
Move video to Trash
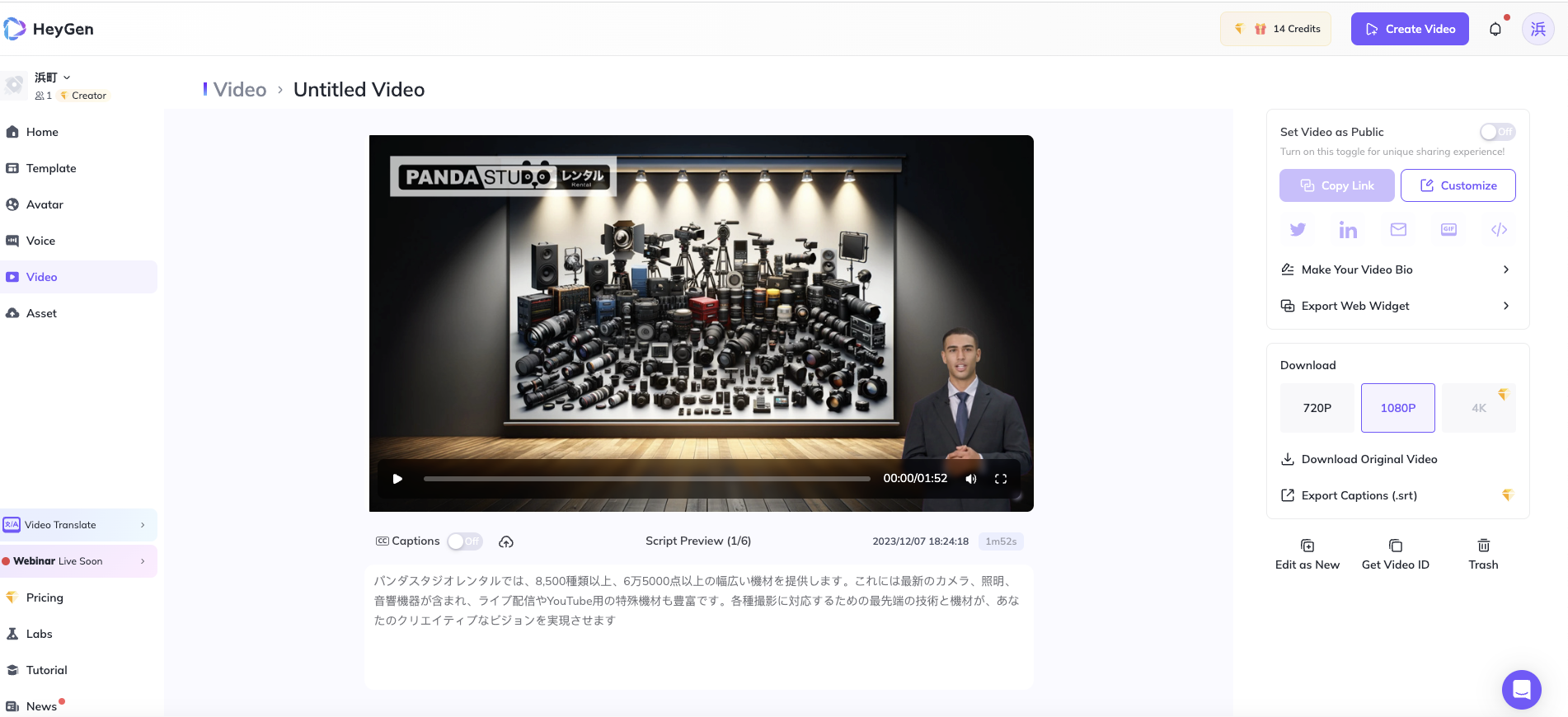(1483, 555)
